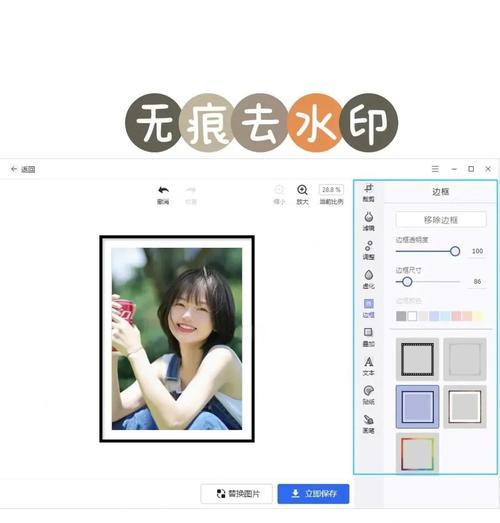This screenshot has height=523, width=500.
Task: Open the Filter (滤镜) tool
Action: tap(368, 221)
